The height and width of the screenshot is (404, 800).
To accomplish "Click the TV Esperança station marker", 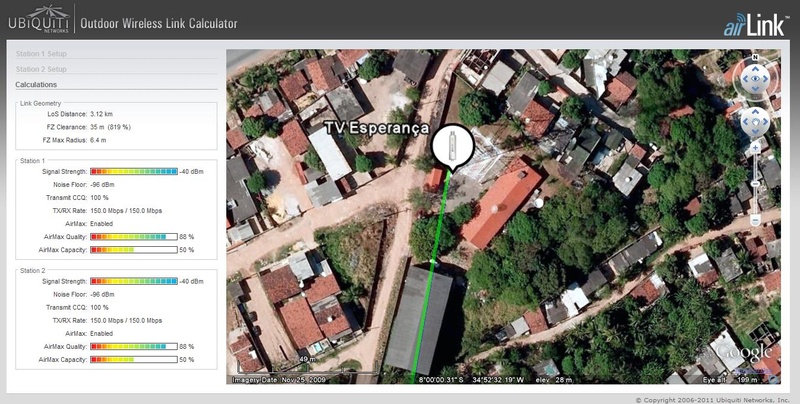I will pyautogui.click(x=453, y=145).
